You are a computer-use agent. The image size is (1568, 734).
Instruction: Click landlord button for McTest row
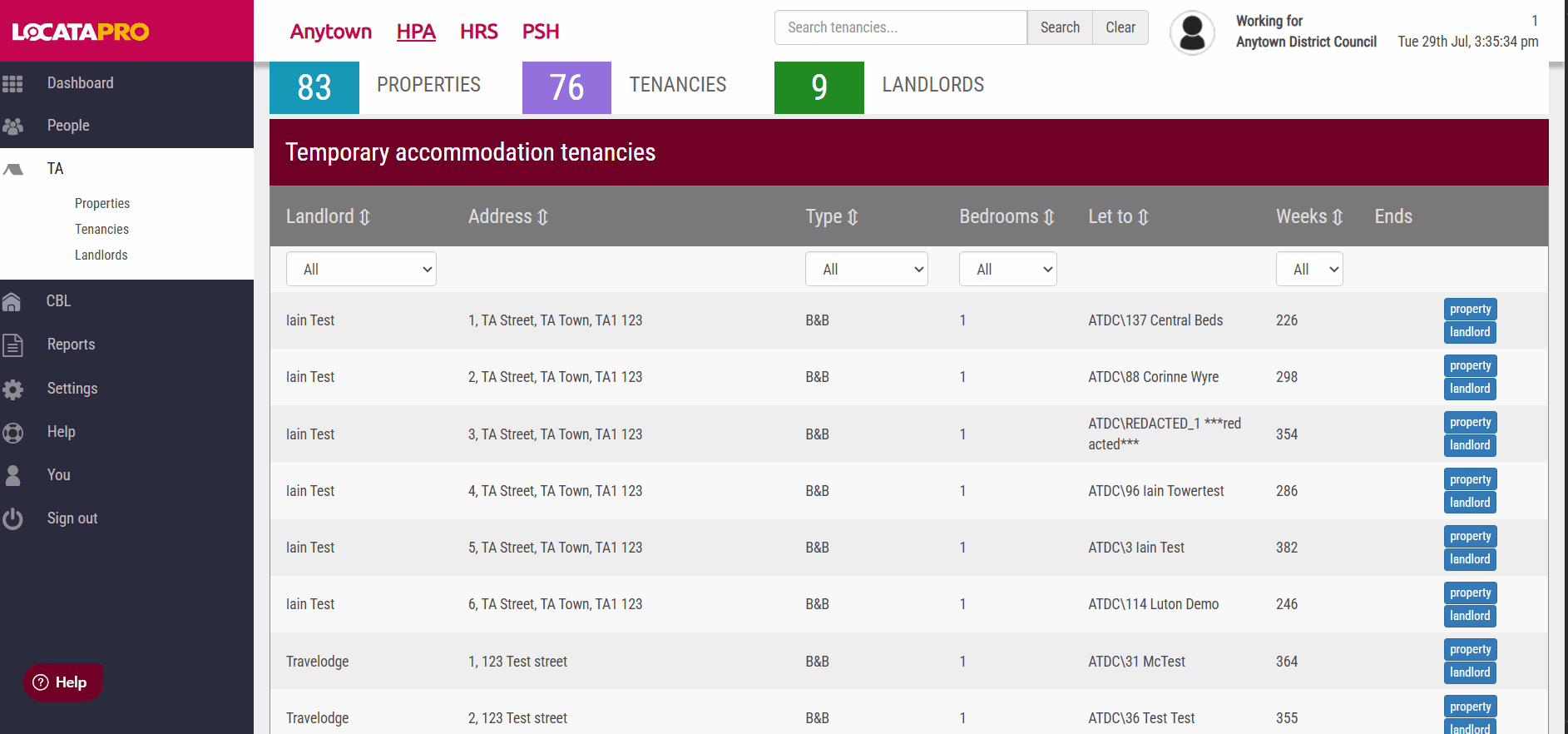(1471, 672)
